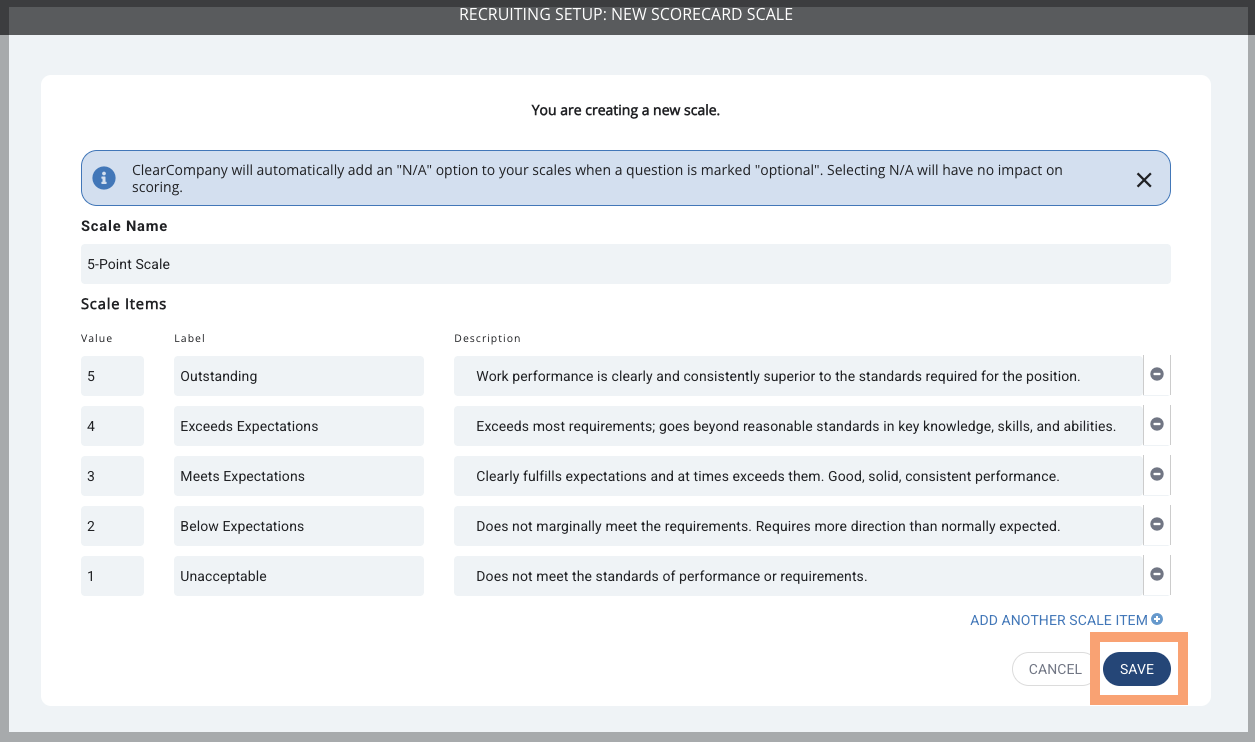
Task: Click the 'Description' column header
Action: point(487,338)
